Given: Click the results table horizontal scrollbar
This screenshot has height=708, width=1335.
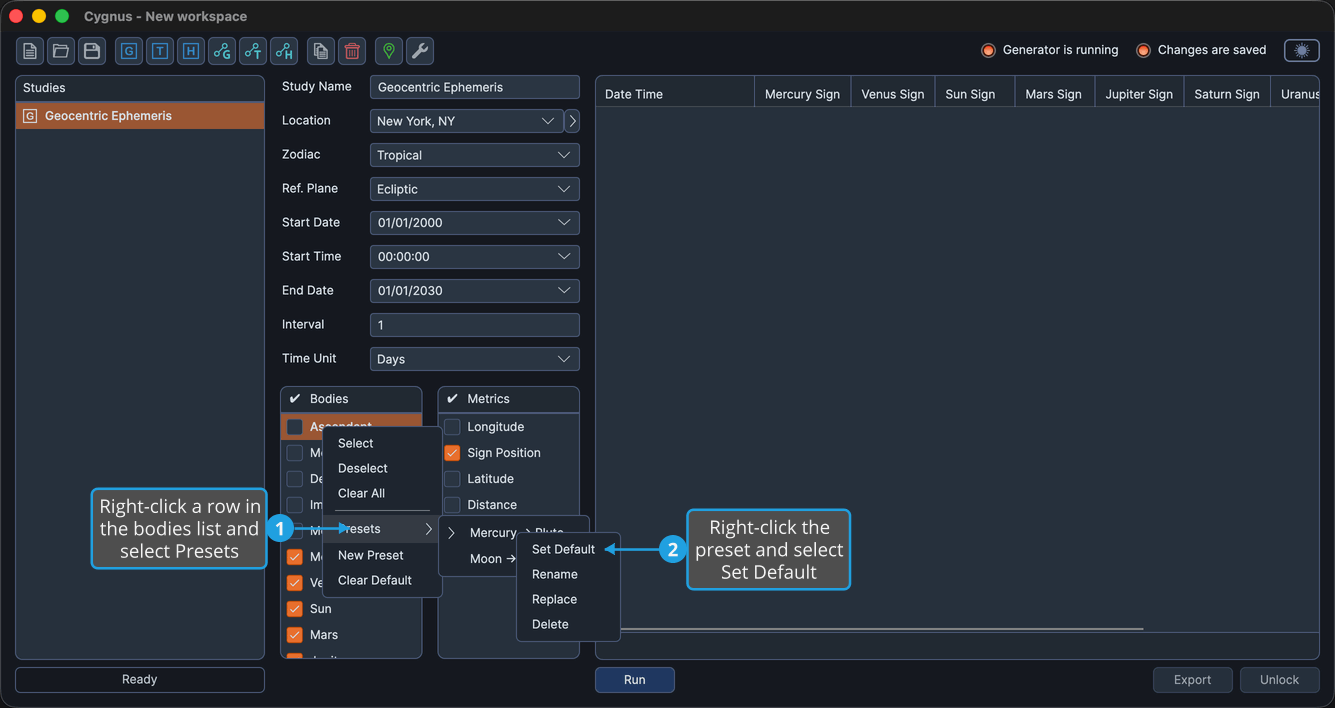Looking at the screenshot, I should click(880, 629).
